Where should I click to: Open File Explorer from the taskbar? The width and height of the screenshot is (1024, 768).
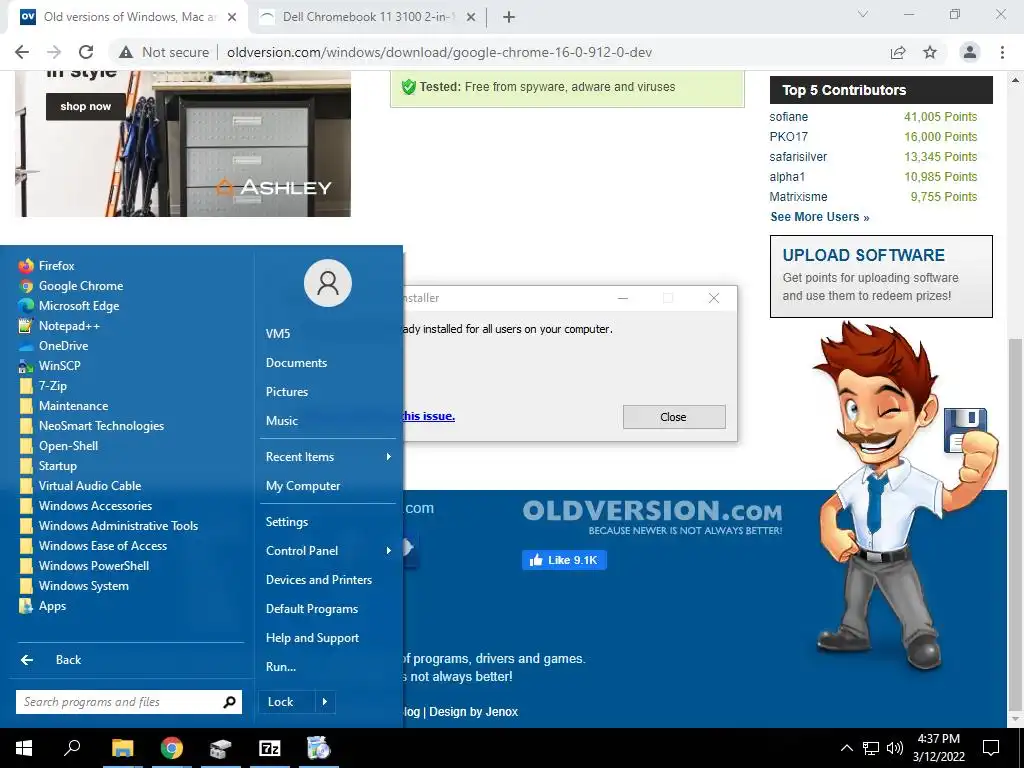tap(122, 748)
